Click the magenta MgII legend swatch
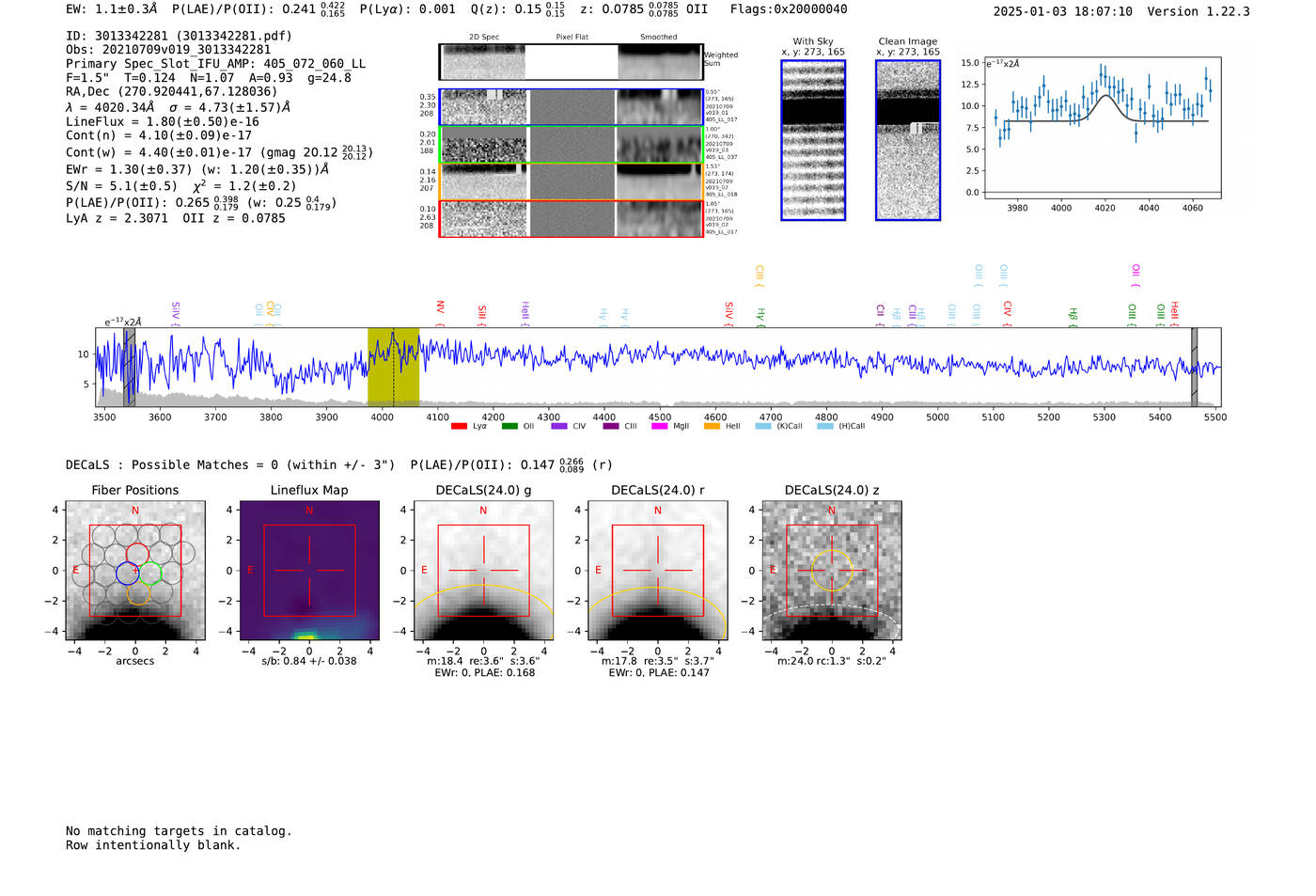The width and height of the screenshot is (1316, 896). [x=659, y=427]
